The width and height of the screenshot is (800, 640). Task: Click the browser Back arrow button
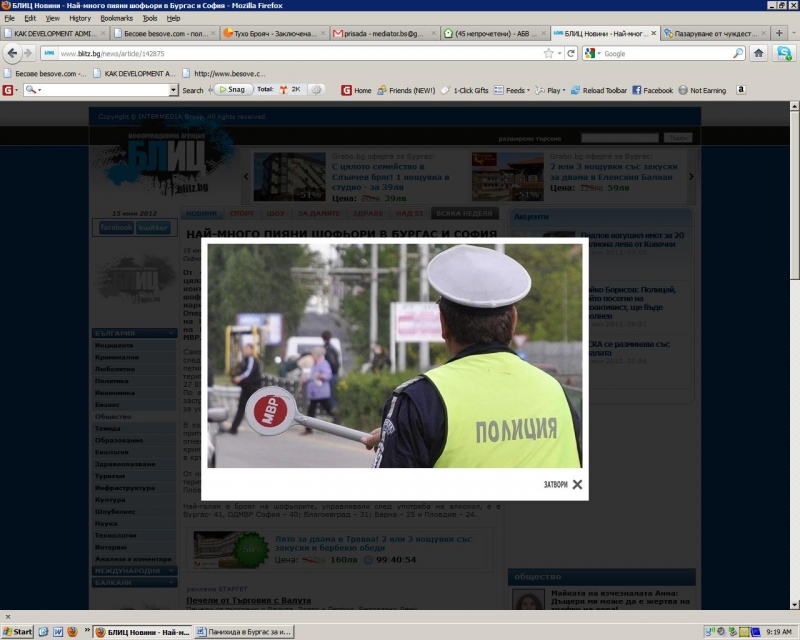coord(12,53)
